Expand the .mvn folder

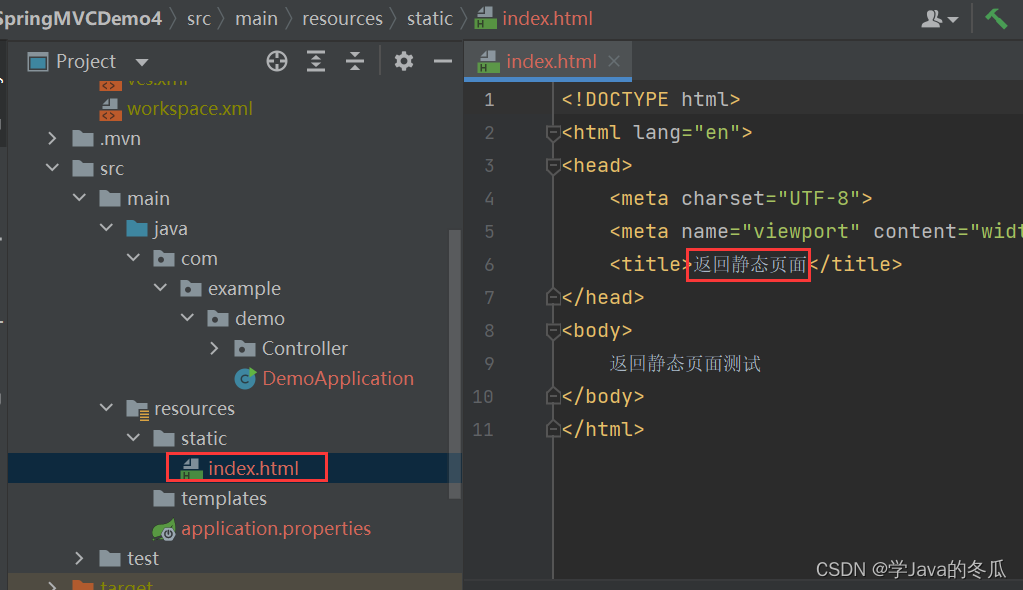point(51,138)
